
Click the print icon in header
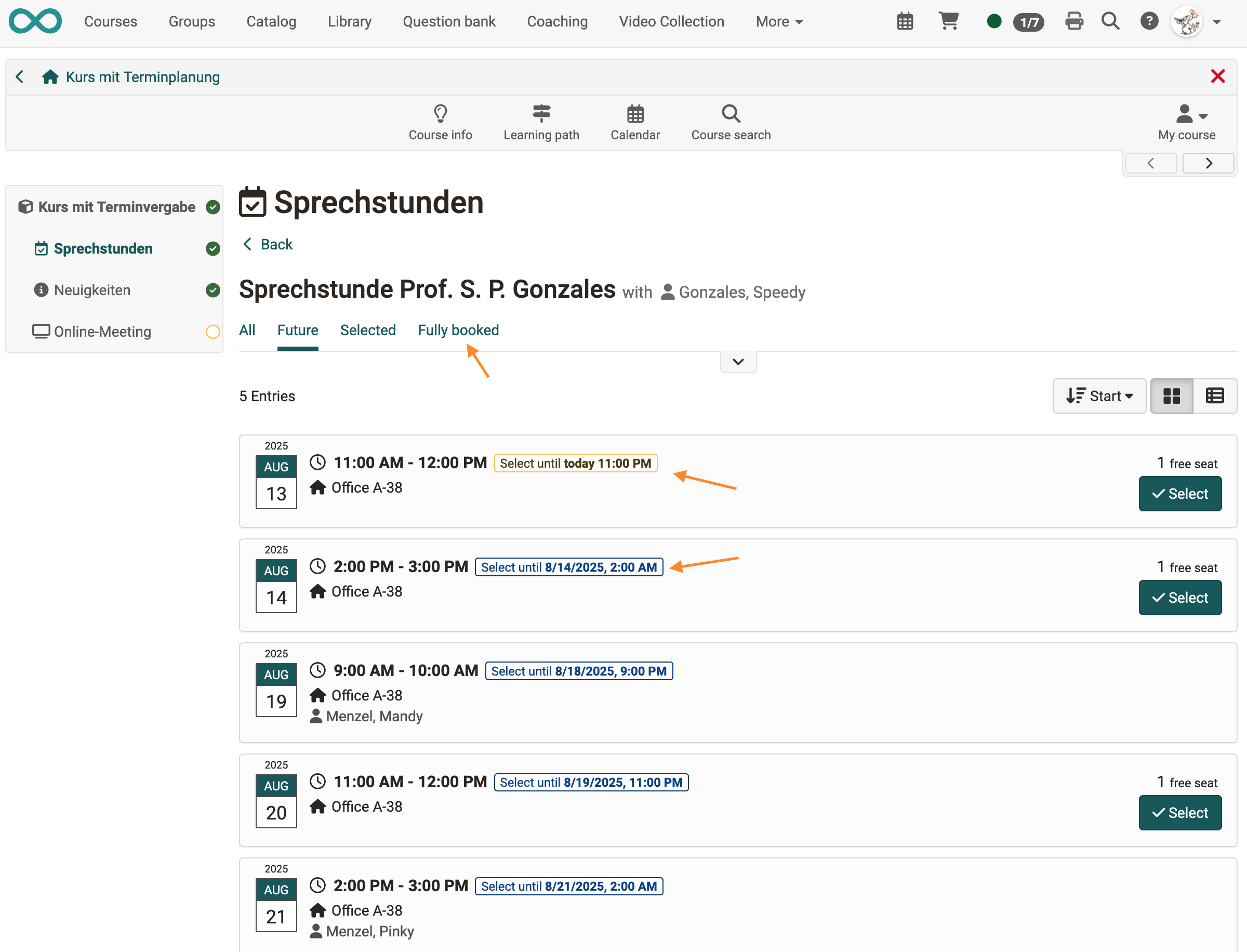pyautogui.click(x=1073, y=21)
